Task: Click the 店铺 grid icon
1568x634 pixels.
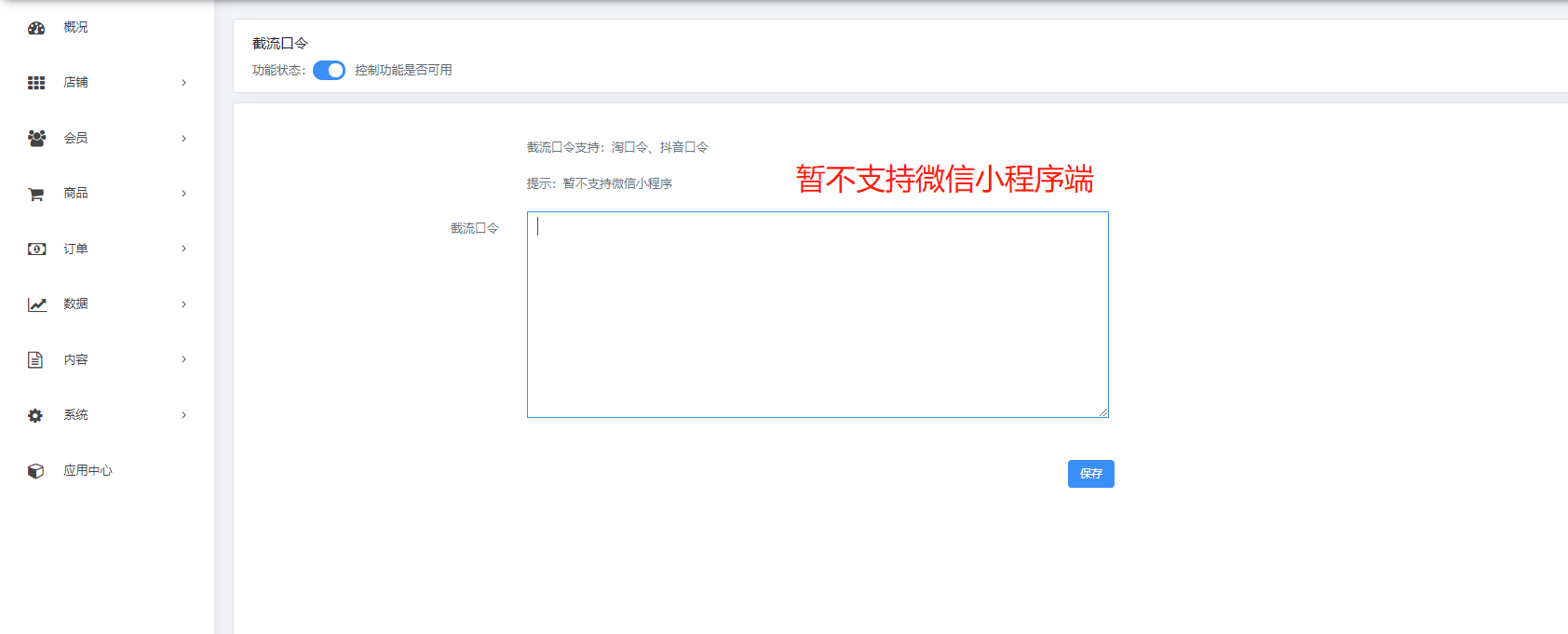Action: (36, 83)
